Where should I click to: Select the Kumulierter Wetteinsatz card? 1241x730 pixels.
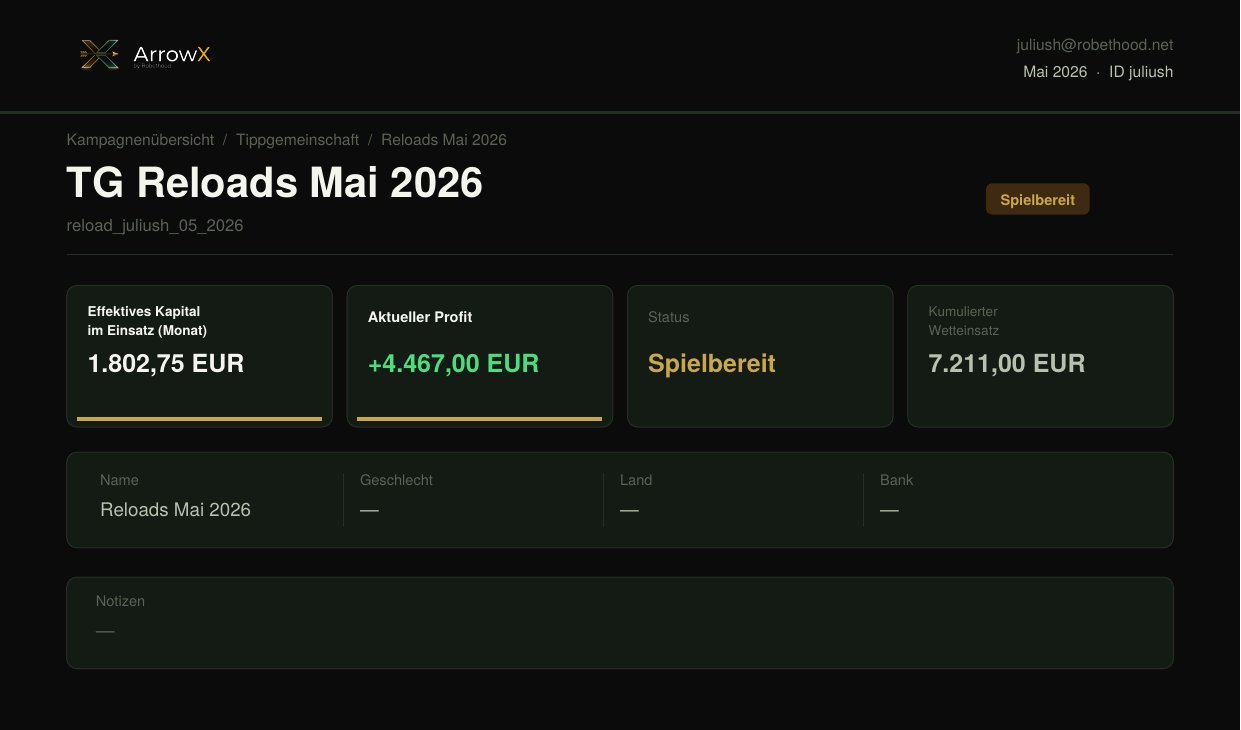pyautogui.click(x=1040, y=356)
